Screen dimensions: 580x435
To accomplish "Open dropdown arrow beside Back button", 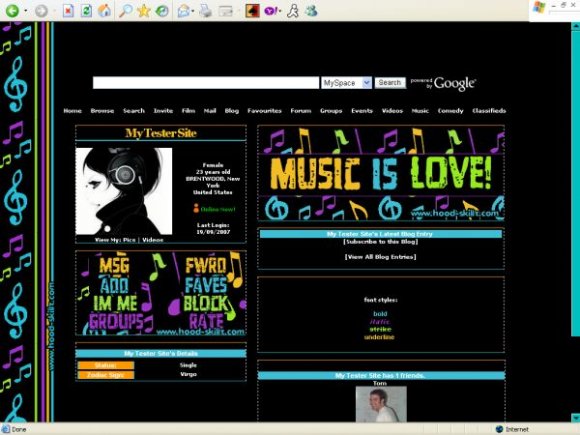I will click(x=26, y=11).
